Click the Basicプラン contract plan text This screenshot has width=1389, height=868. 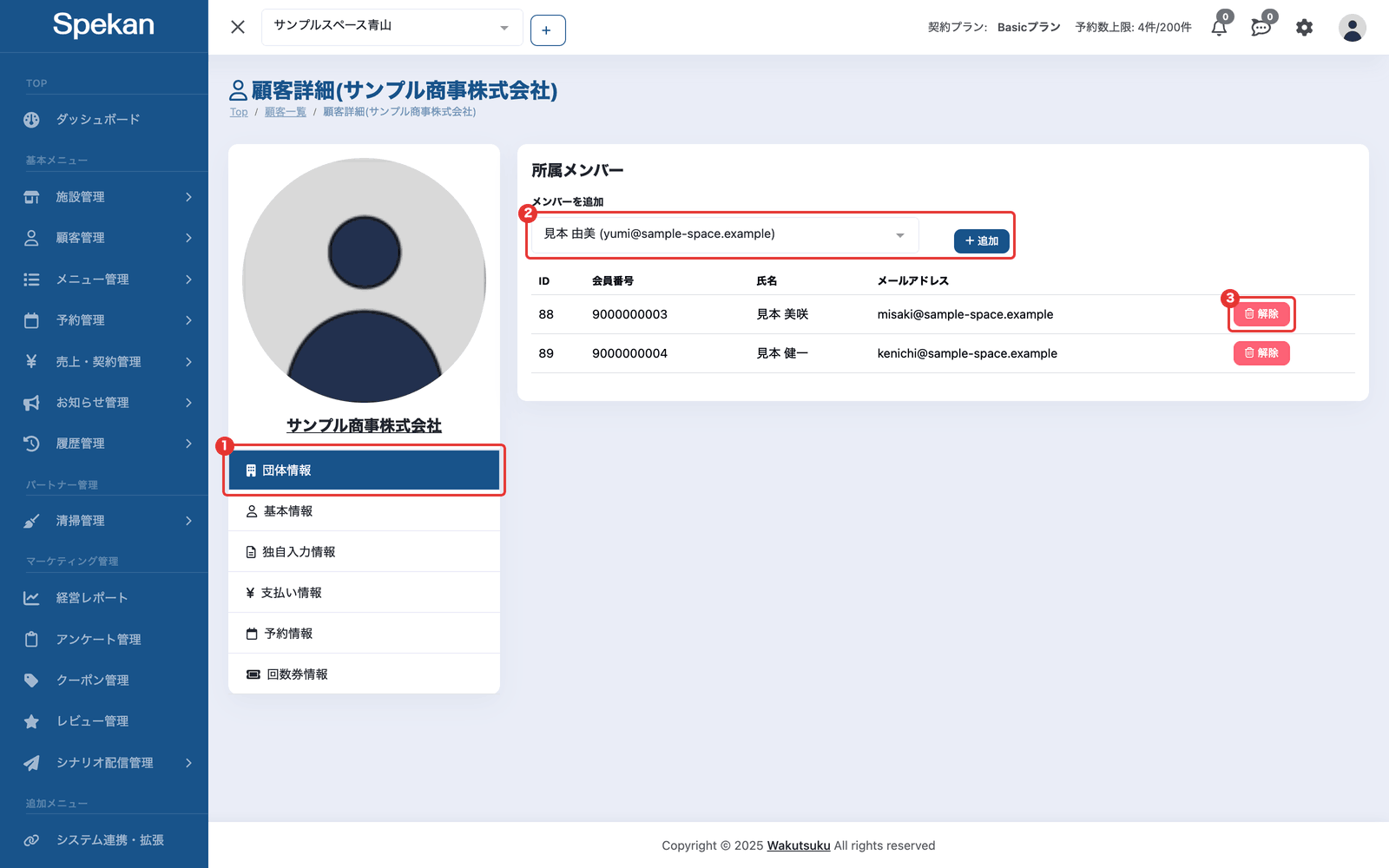point(1029,28)
